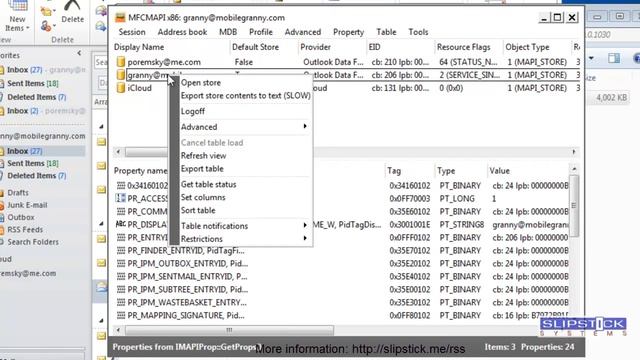Choose Open store from the context menu

coord(245,82)
